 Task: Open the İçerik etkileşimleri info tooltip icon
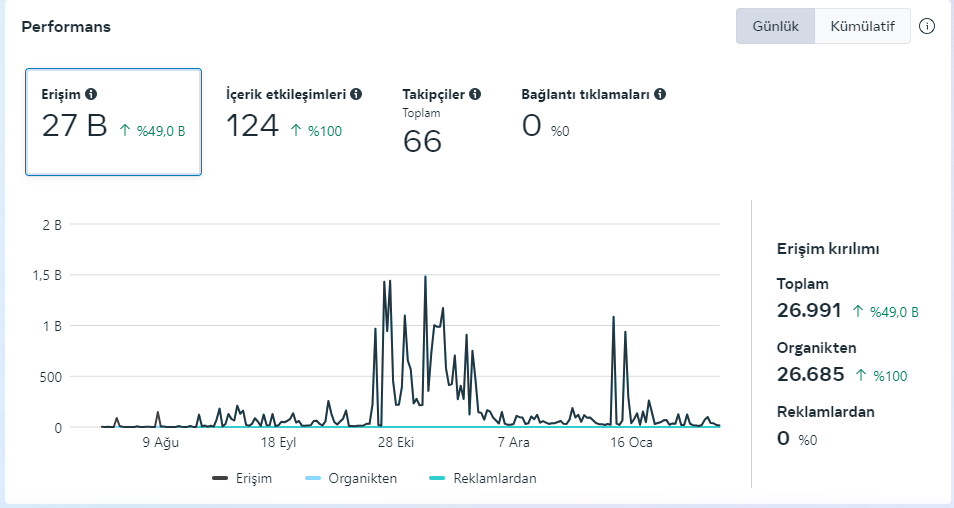pyautogui.click(x=356, y=94)
